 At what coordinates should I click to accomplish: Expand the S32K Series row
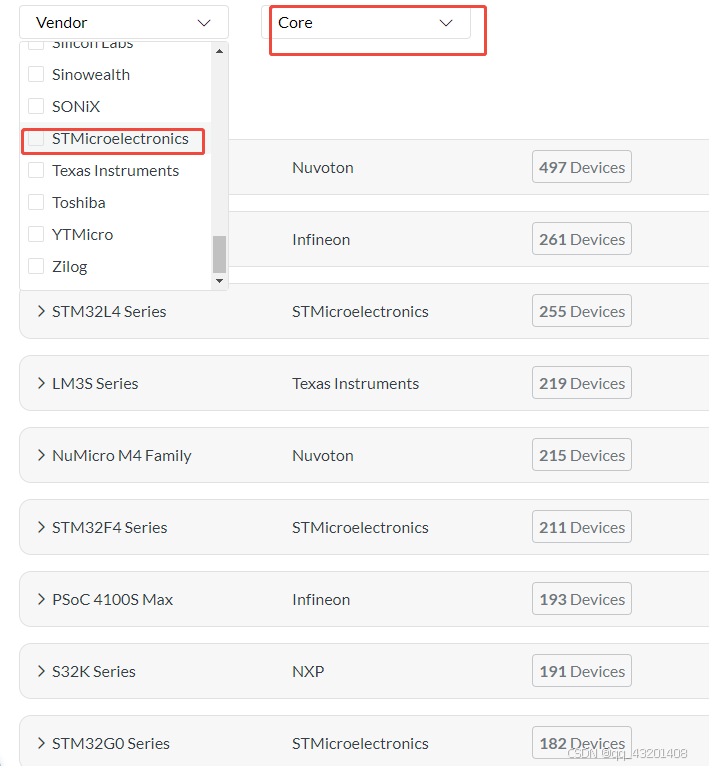[42, 671]
